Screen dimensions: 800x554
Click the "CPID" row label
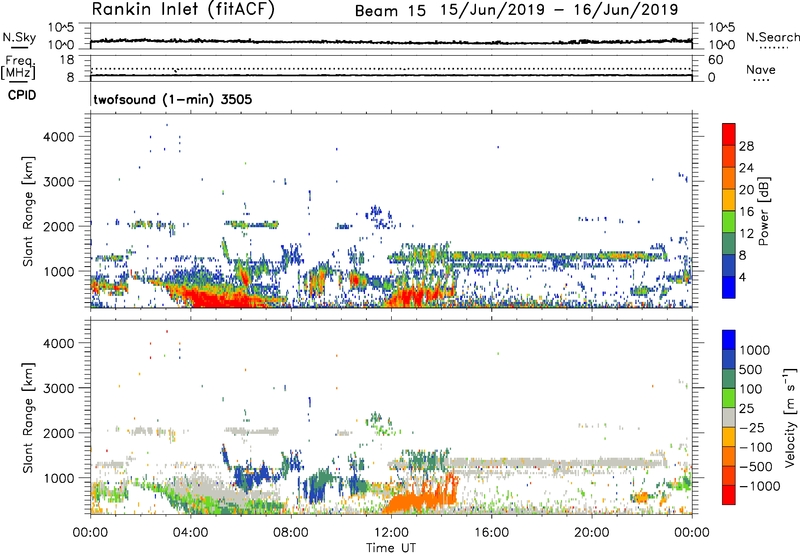pyautogui.click(x=22, y=95)
